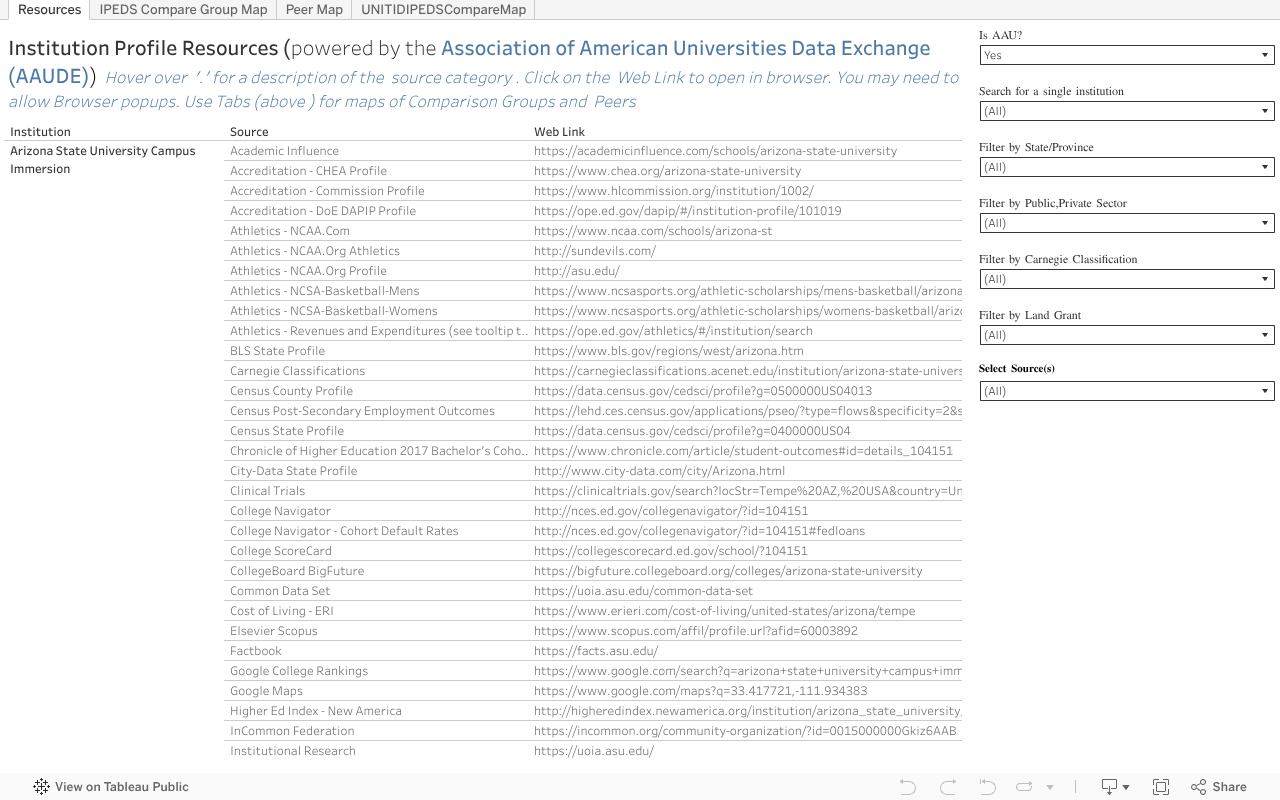Open the facts.asu.edu link
Viewport: 1280px width, 800px height.
pyautogui.click(x=596, y=651)
